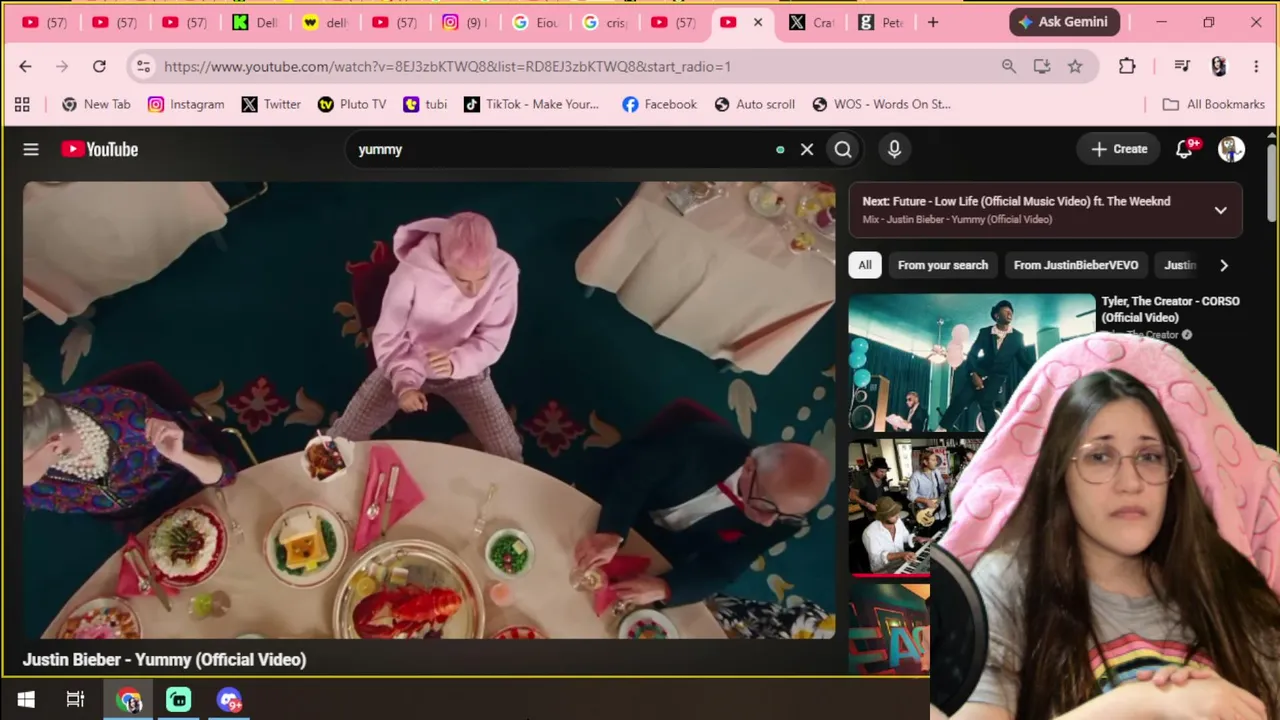Image resolution: width=1280 pixels, height=720 pixels.
Task: Select the From your search chip
Action: pyautogui.click(x=943, y=265)
